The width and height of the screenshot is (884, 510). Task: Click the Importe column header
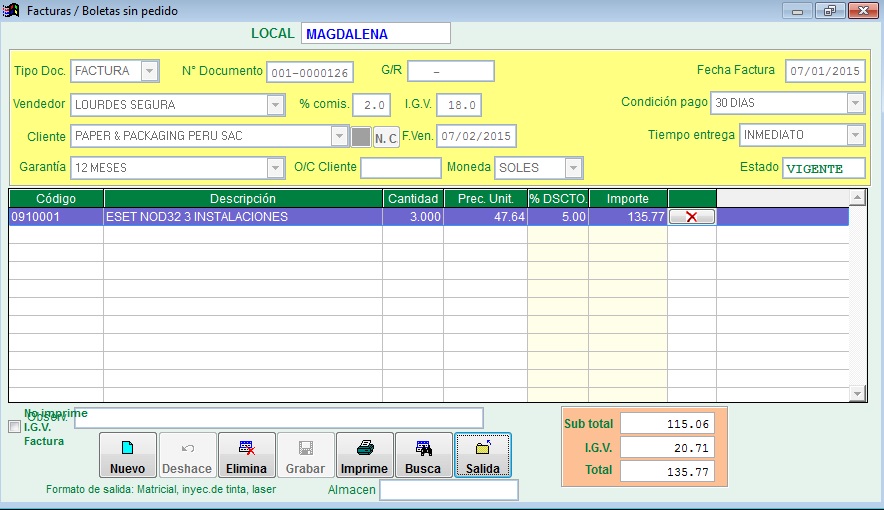click(627, 199)
